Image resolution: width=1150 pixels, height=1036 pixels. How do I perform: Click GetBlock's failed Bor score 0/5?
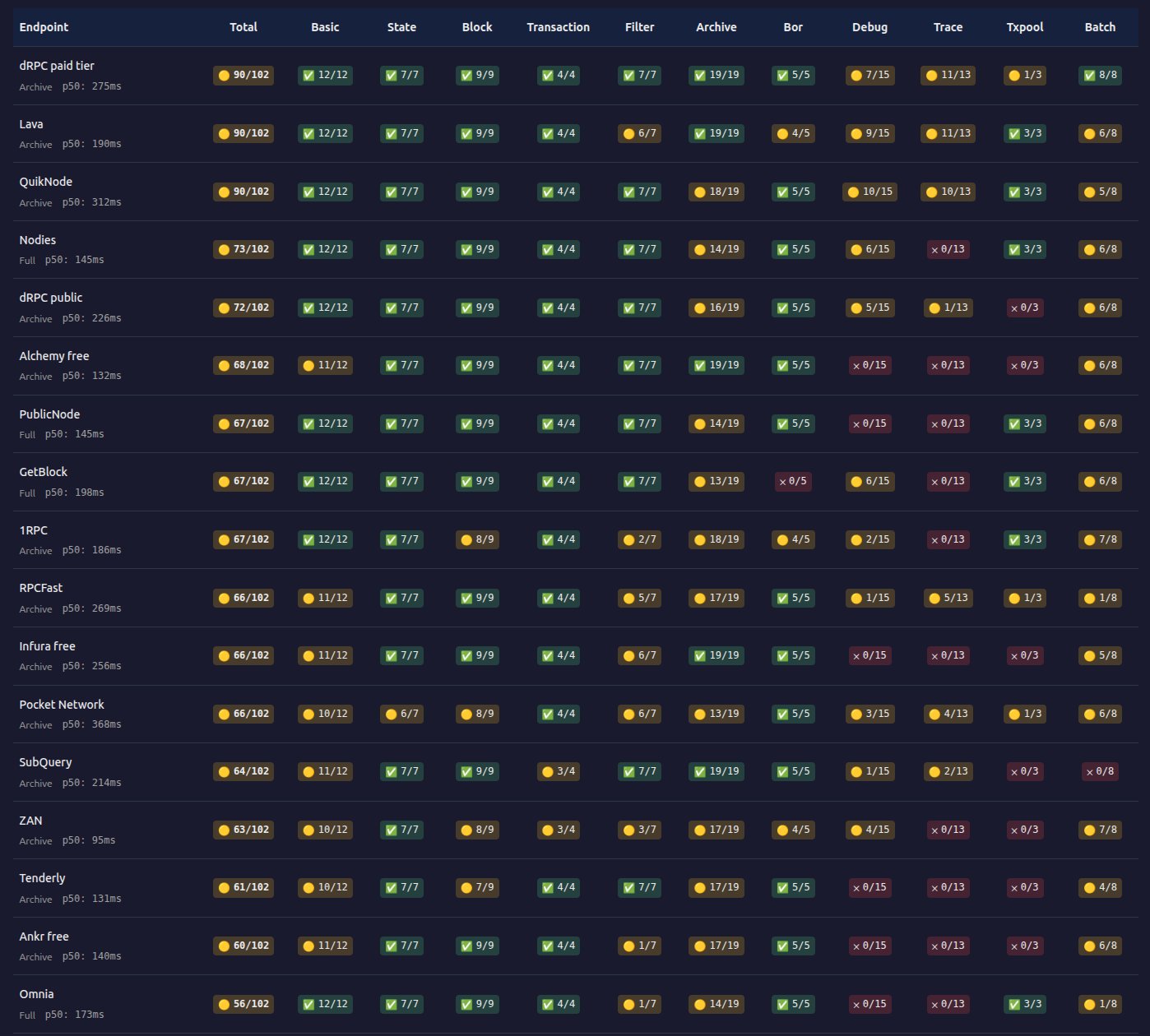tap(793, 481)
